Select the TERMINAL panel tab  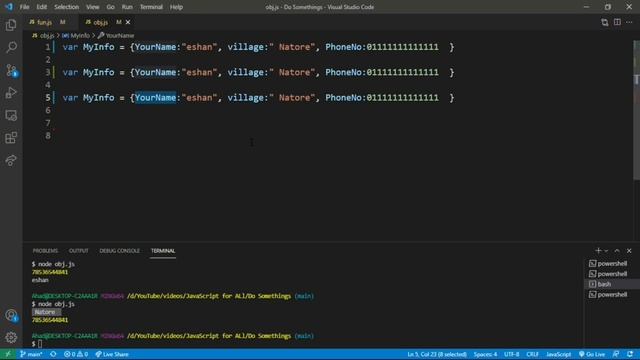163,251
